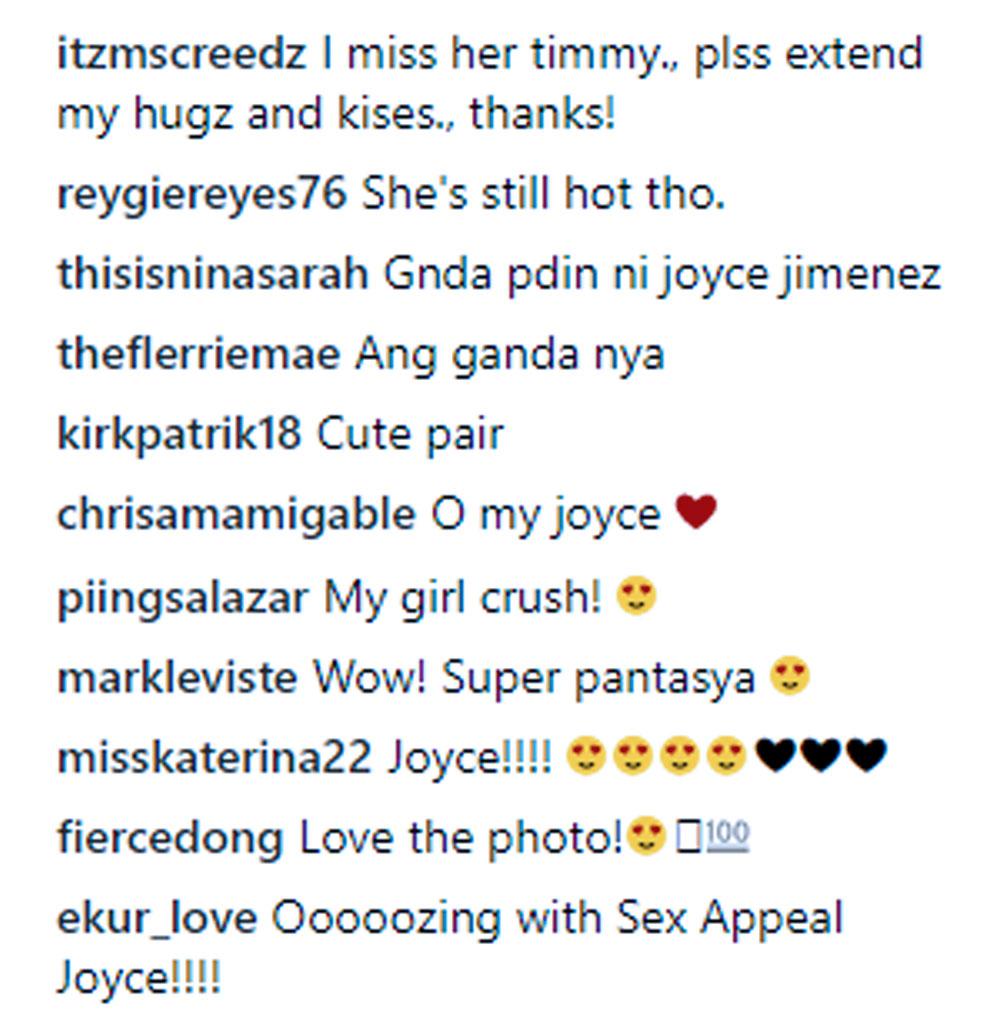Click first heart-eyes emoji in misskaterina22's comment
This screenshot has width=1000, height=1021.
pyautogui.click(x=586, y=756)
